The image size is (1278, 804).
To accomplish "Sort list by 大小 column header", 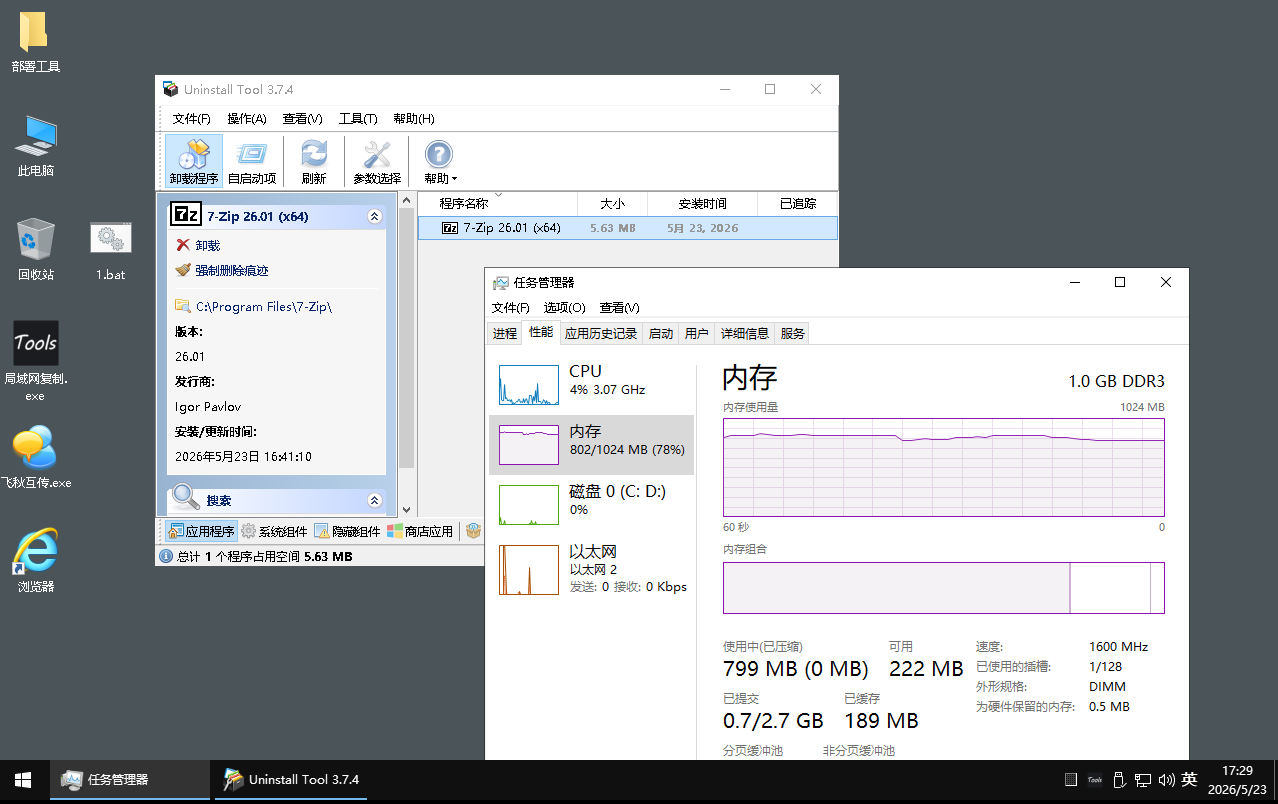I will point(612,203).
